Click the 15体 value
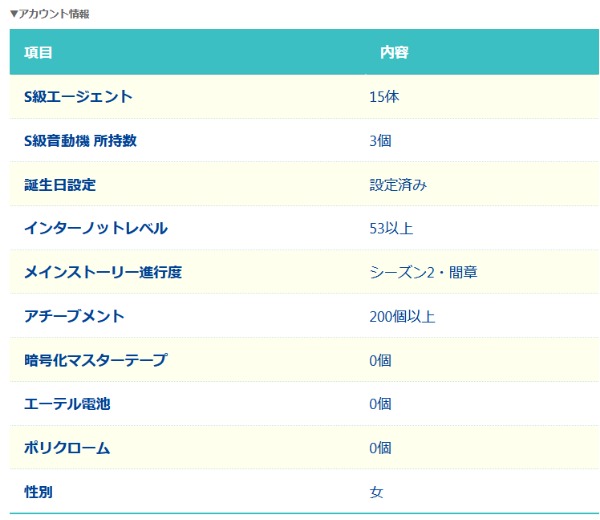The height and width of the screenshot is (520, 600). point(385,97)
